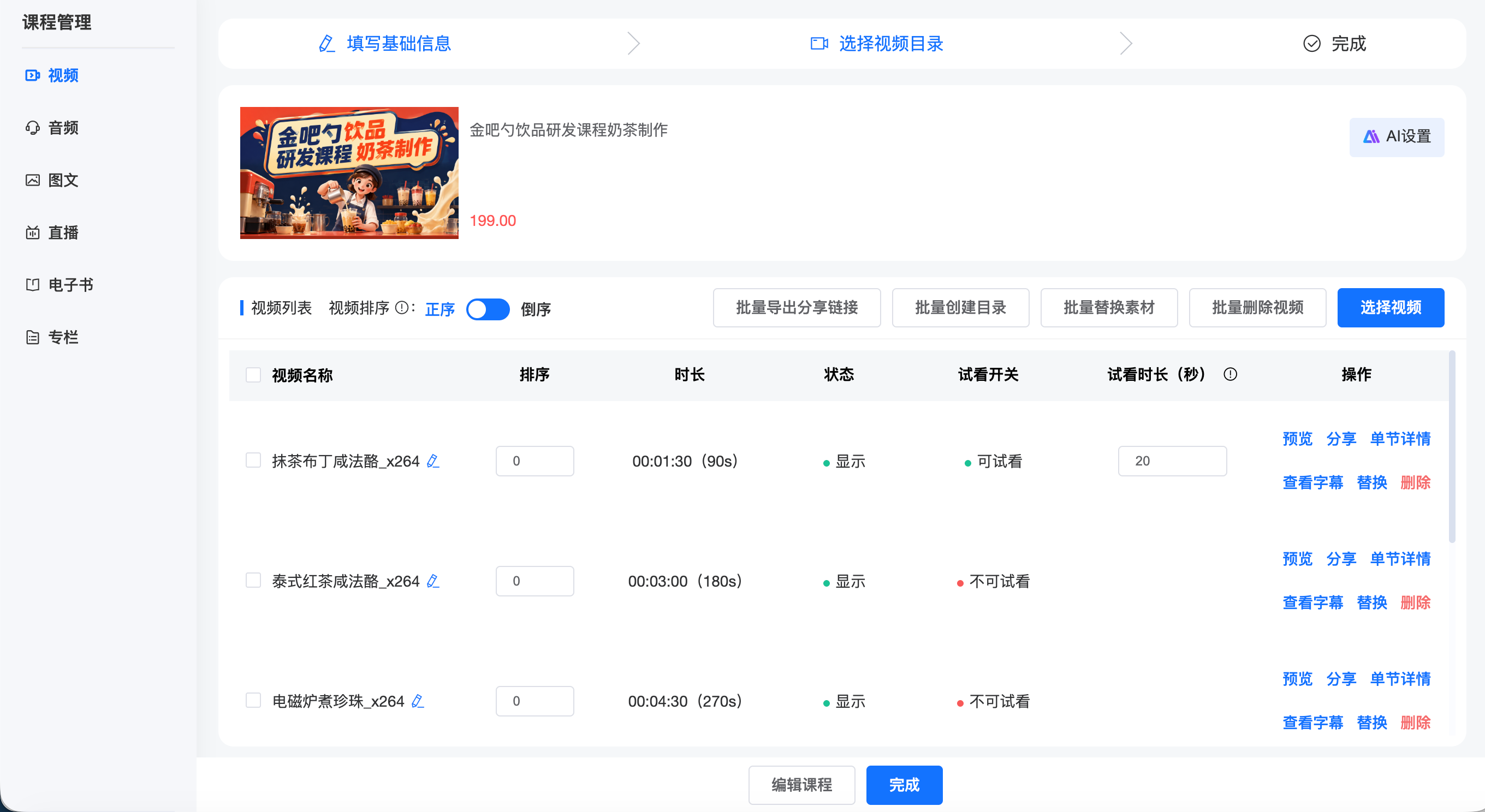This screenshot has width=1485, height=812.
Task: Open the 音频 section in sidebar
Action: pos(52,127)
